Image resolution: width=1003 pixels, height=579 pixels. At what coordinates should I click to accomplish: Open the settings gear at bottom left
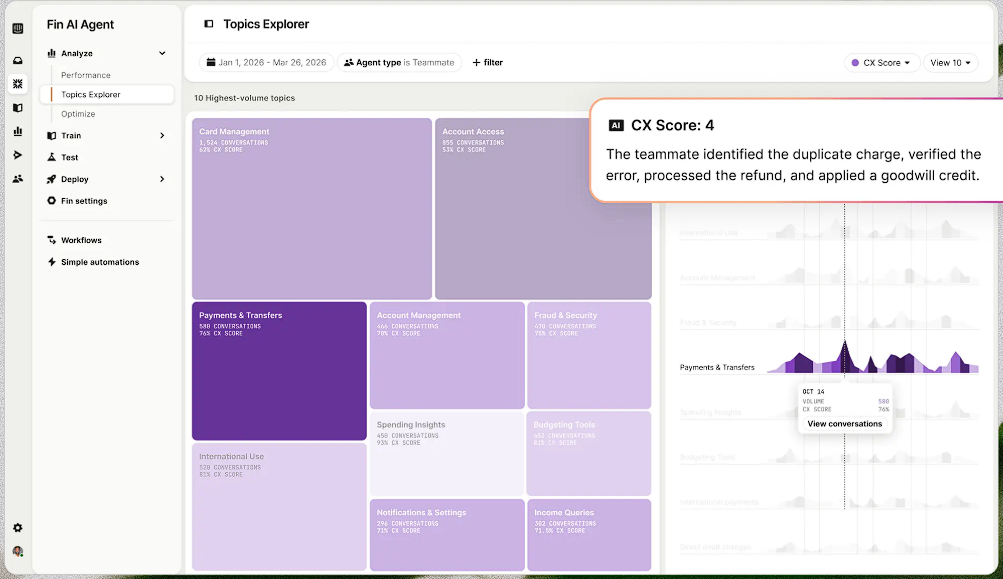(x=17, y=528)
